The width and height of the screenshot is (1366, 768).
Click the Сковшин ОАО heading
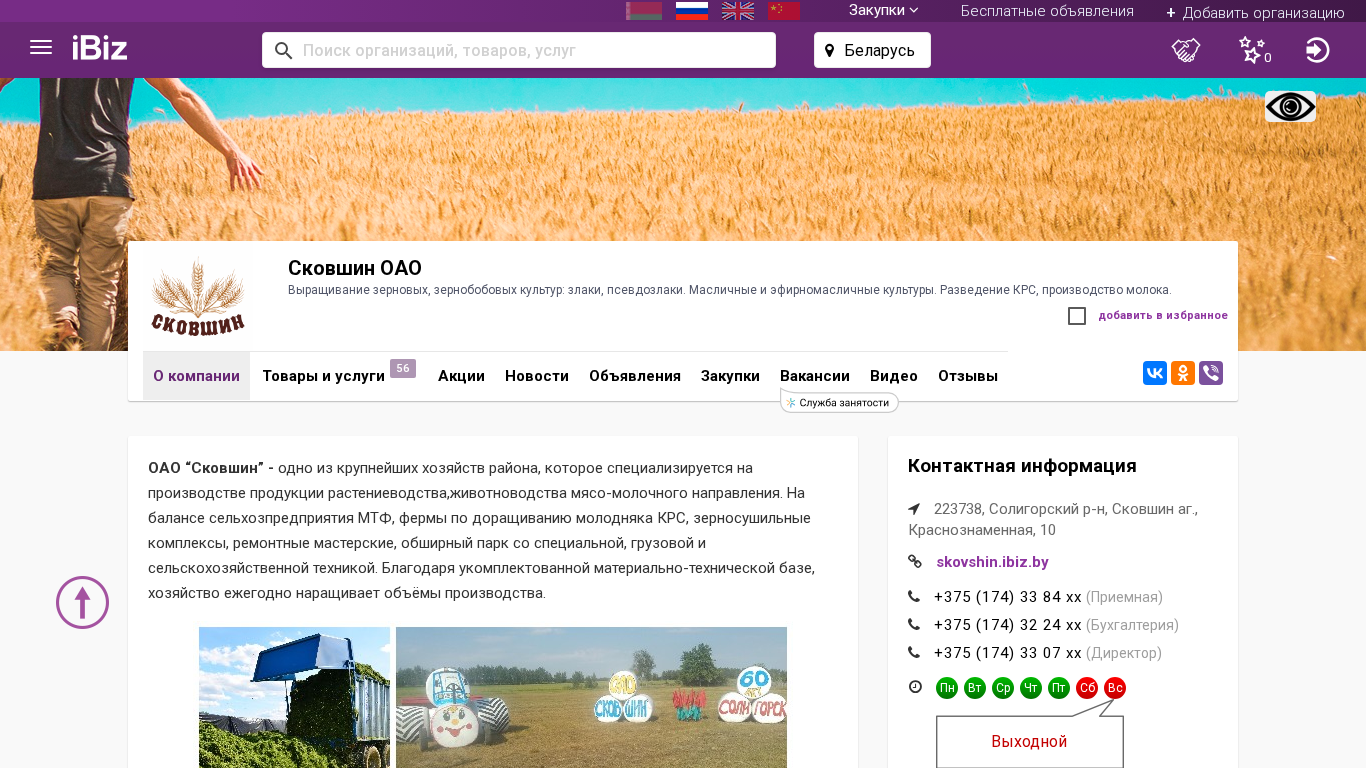point(355,268)
